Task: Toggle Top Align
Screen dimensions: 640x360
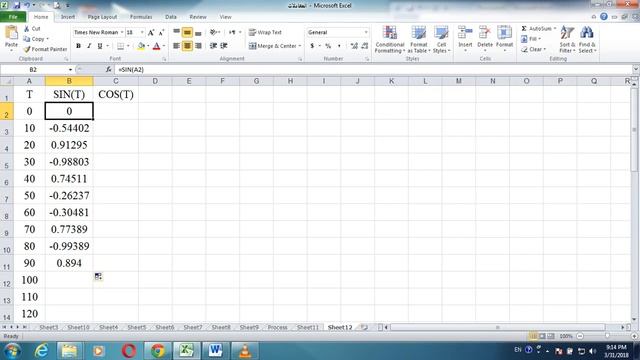Action: pyautogui.click(x=176, y=32)
